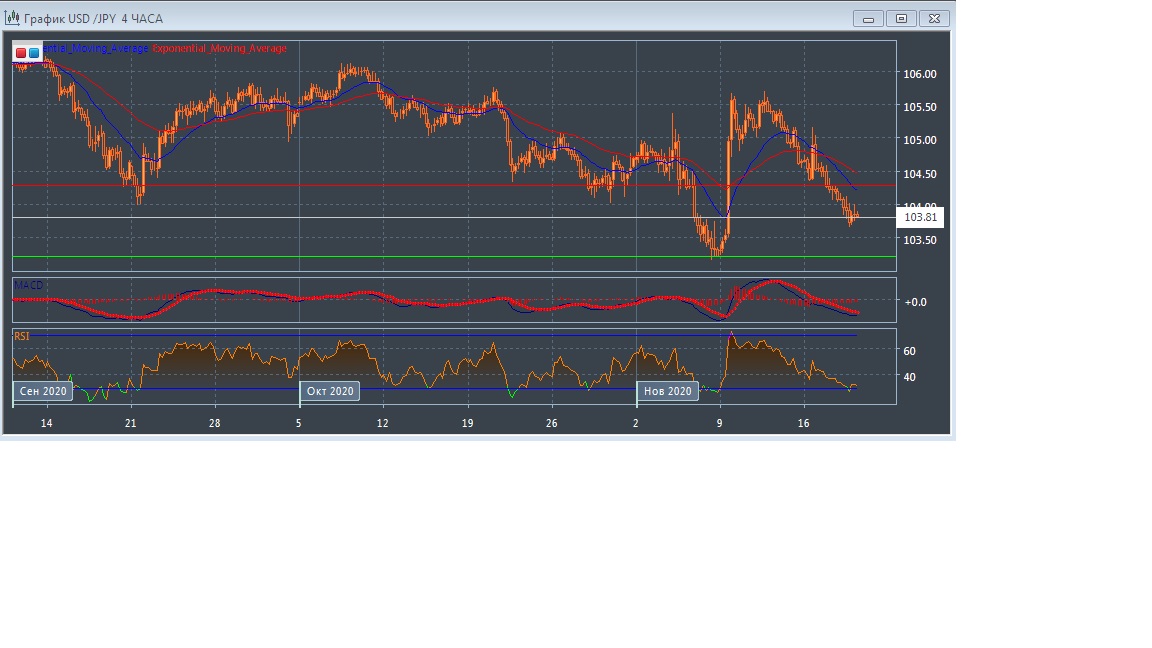
Task: Click the RSI 60 level label
Action: click(x=909, y=351)
